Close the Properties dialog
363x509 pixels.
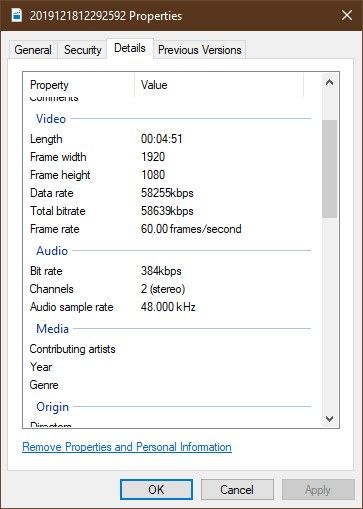click(347, 15)
